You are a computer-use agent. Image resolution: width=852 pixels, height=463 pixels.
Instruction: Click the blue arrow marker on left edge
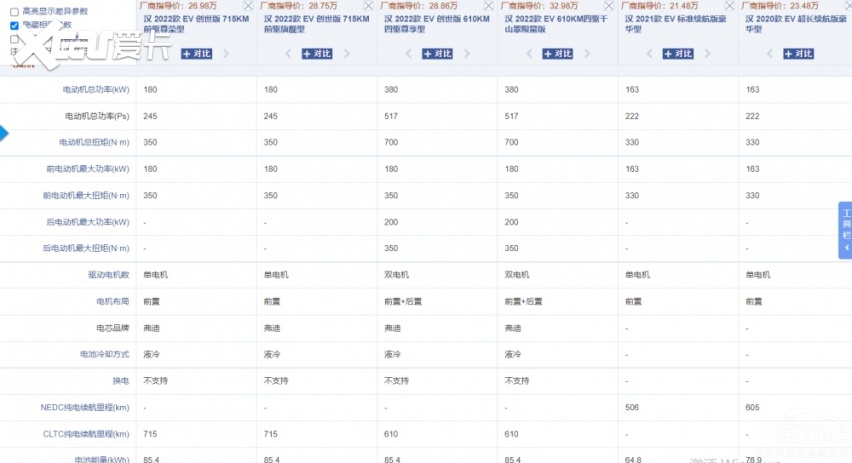click(5, 133)
